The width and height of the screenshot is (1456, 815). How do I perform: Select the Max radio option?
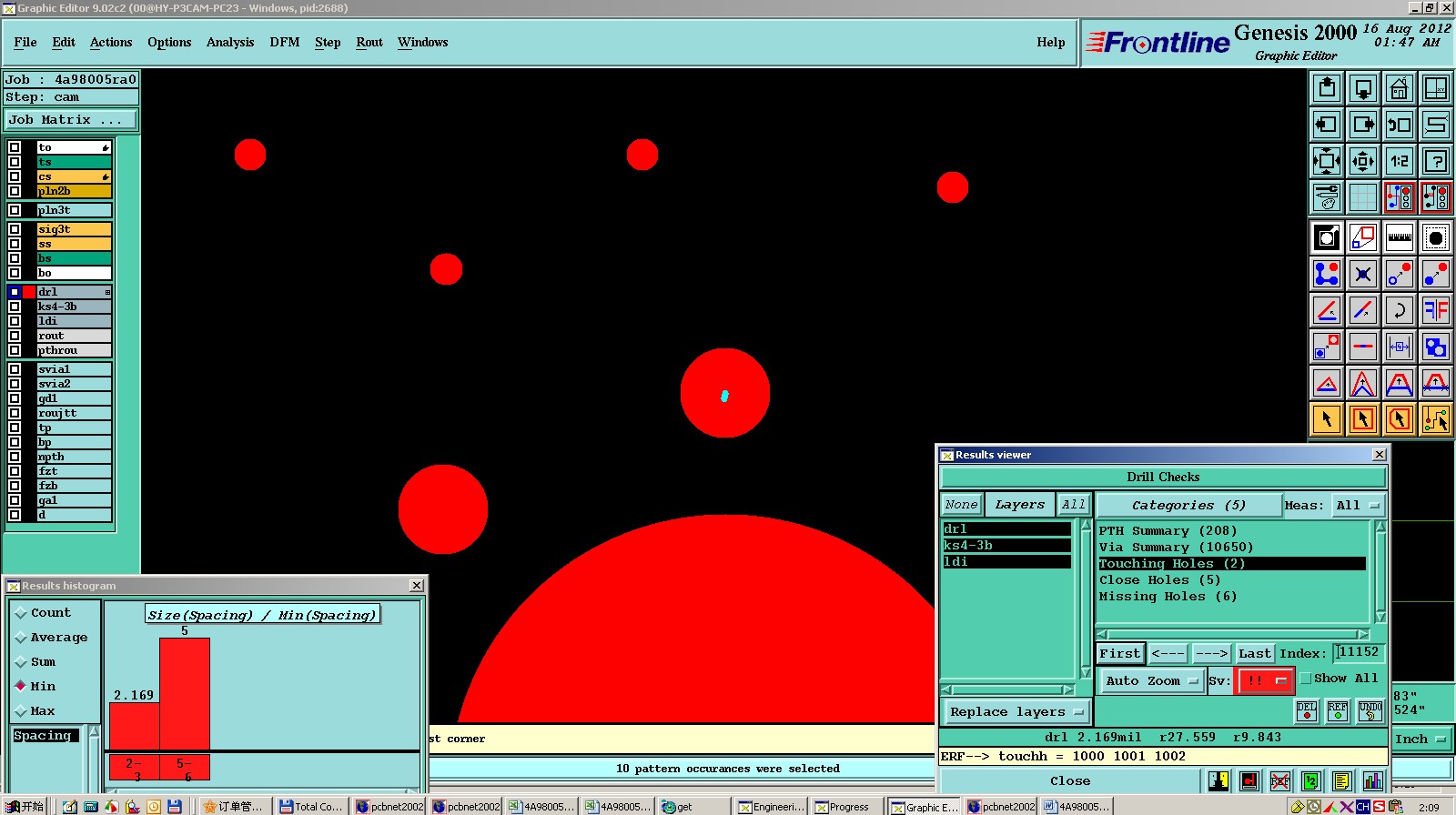coord(35,711)
